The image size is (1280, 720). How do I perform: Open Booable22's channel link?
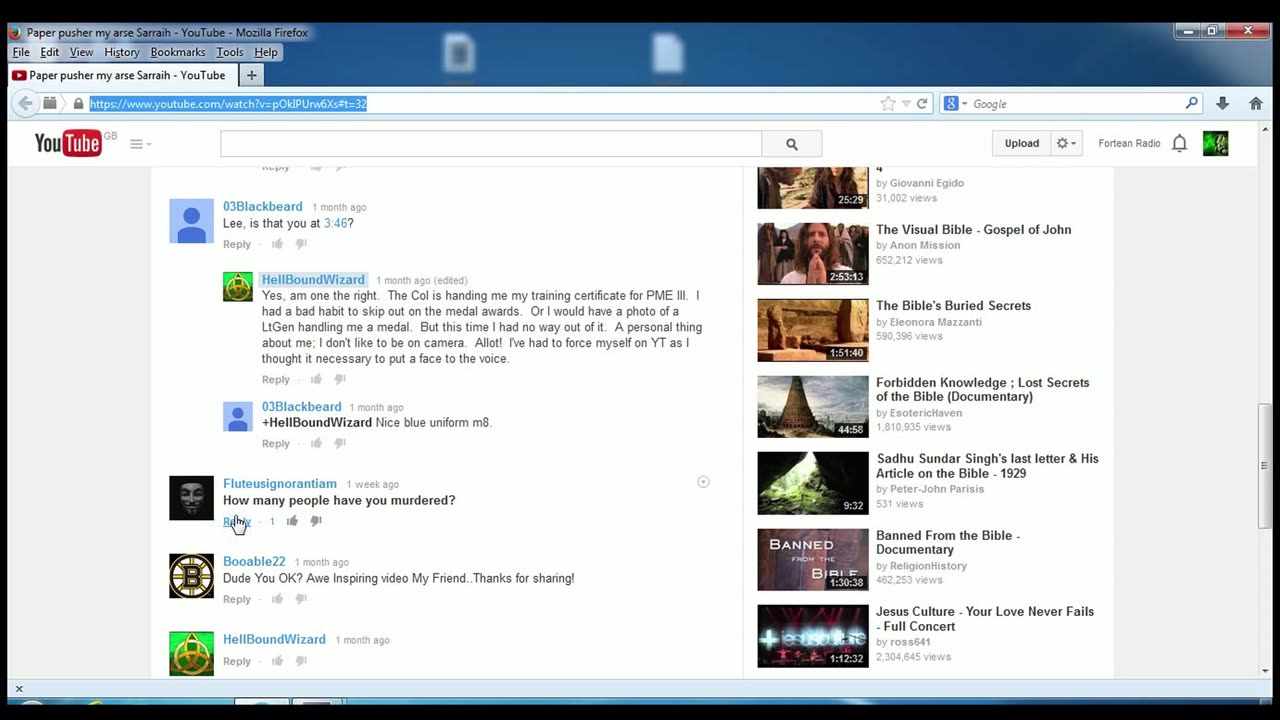254,561
